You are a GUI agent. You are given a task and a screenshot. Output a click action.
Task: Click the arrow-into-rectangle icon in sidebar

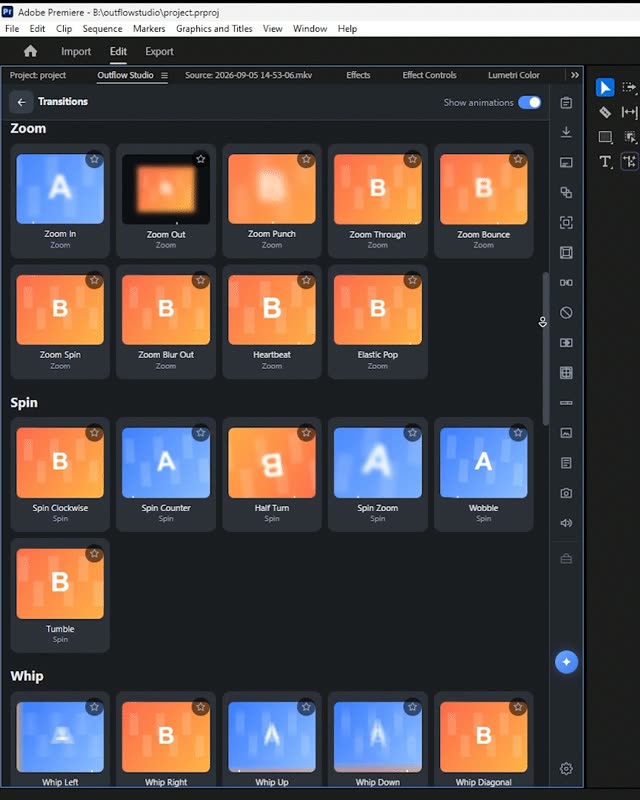pyautogui.click(x=566, y=343)
